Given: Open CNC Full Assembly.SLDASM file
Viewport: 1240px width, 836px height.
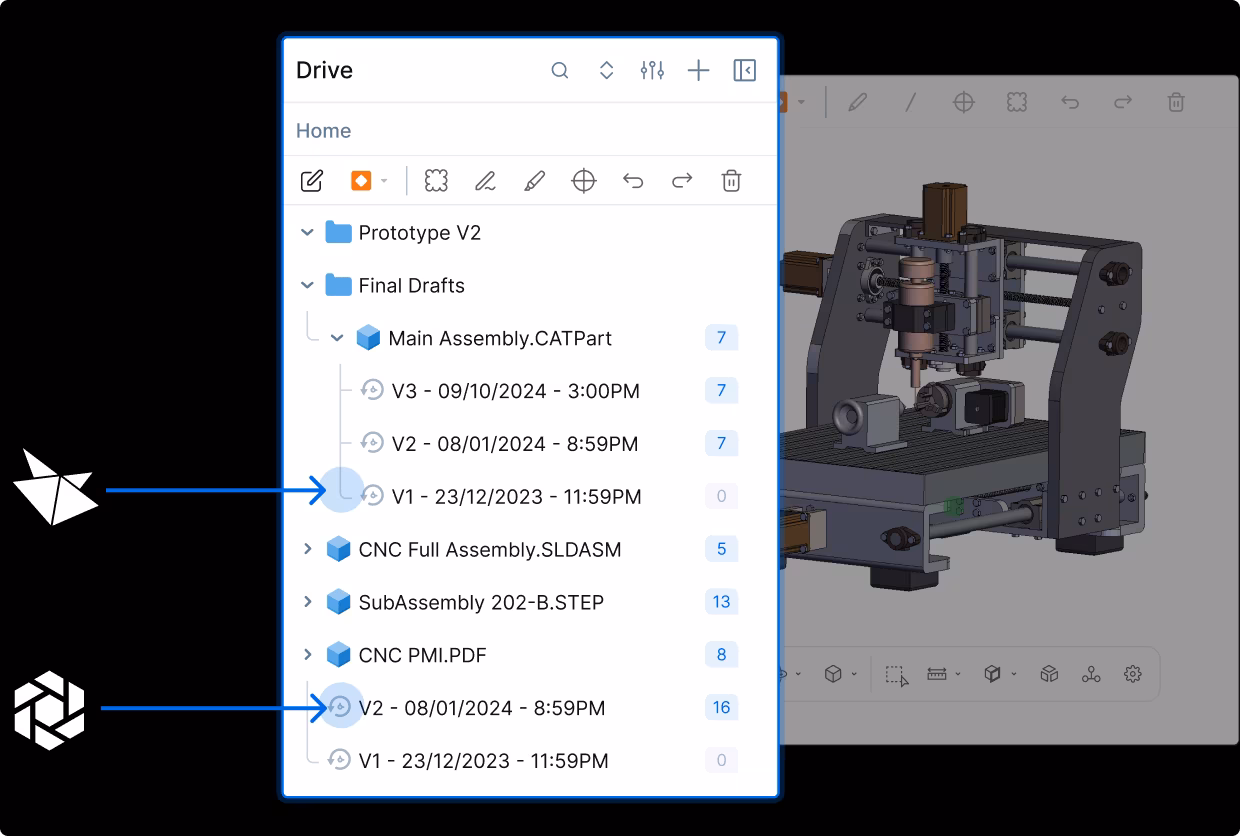Looking at the screenshot, I should click(x=474, y=550).
